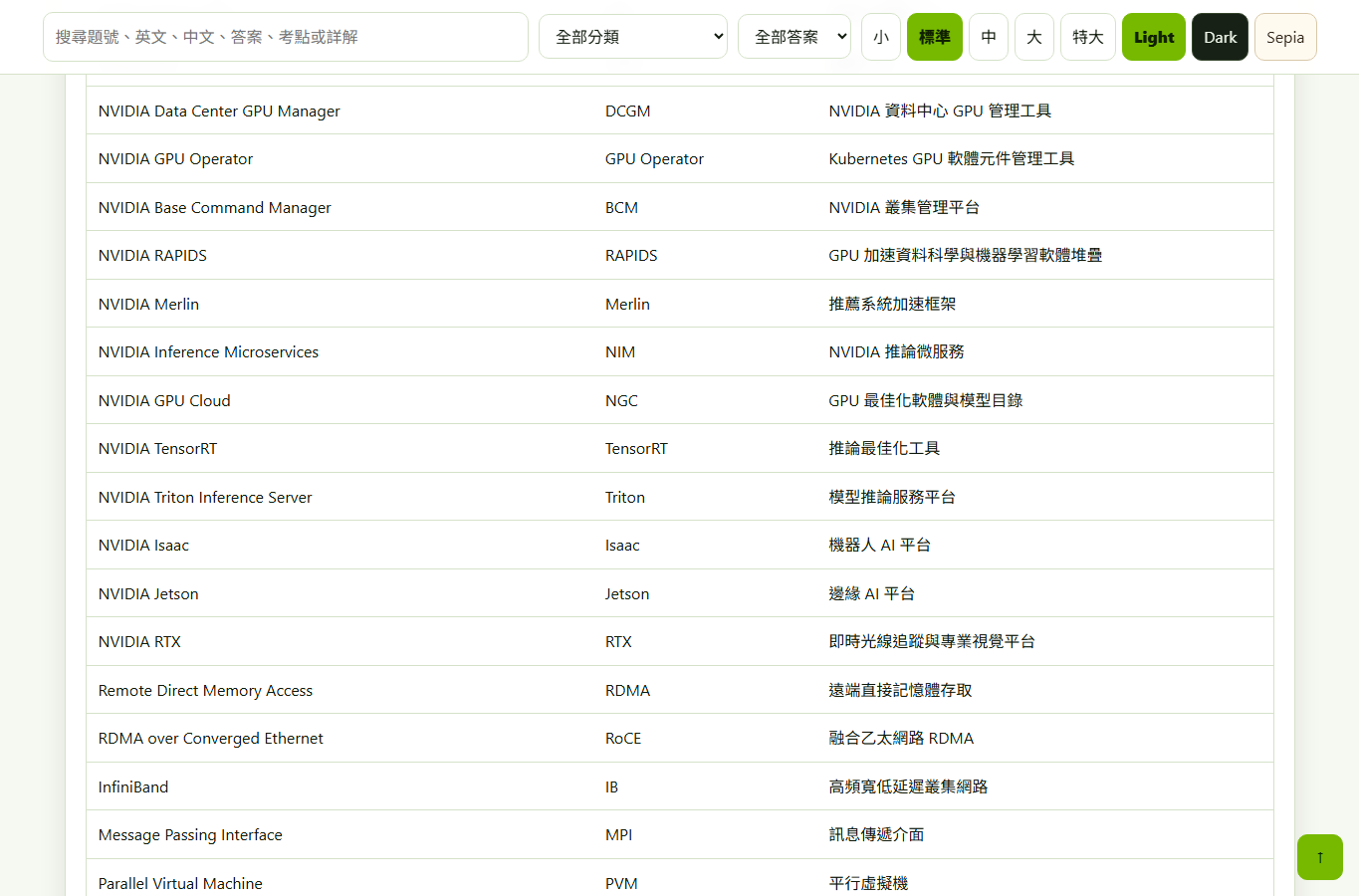Select the 推薦系統加速框架 description
The width and height of the screenshot is (1359, 896).
[892, 304]
